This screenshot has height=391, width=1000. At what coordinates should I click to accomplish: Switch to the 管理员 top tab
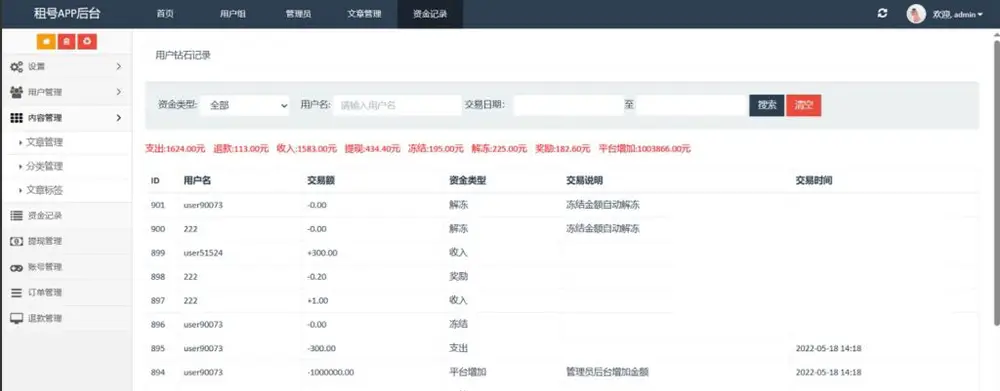298,14
